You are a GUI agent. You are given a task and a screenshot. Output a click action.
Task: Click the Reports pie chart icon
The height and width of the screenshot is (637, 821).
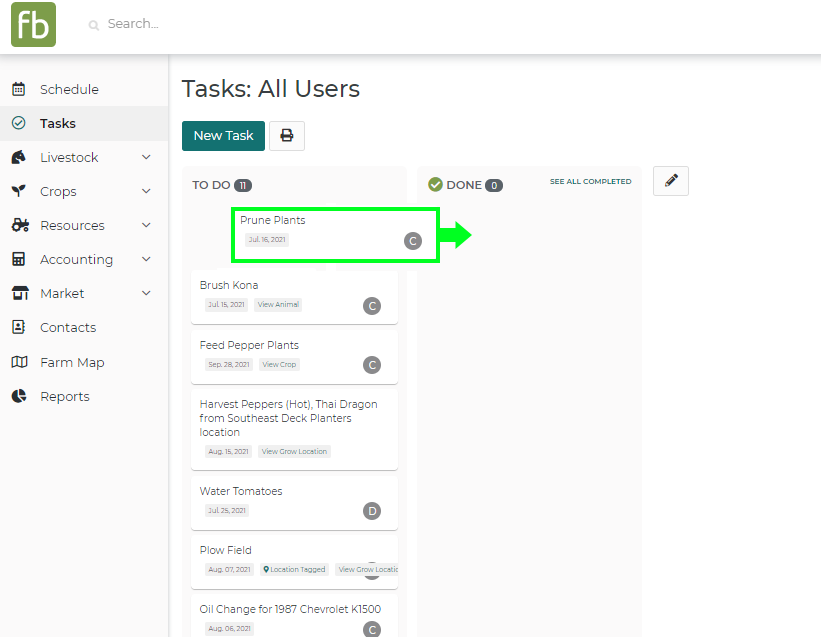(19, 396)
